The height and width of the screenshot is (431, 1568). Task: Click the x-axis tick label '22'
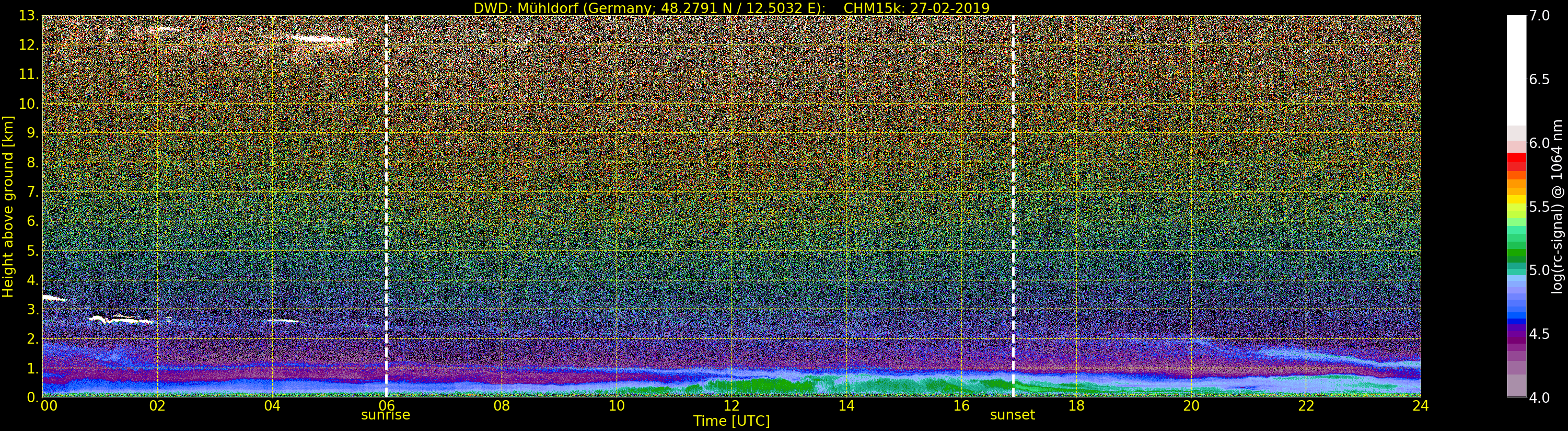[1306, 405]
